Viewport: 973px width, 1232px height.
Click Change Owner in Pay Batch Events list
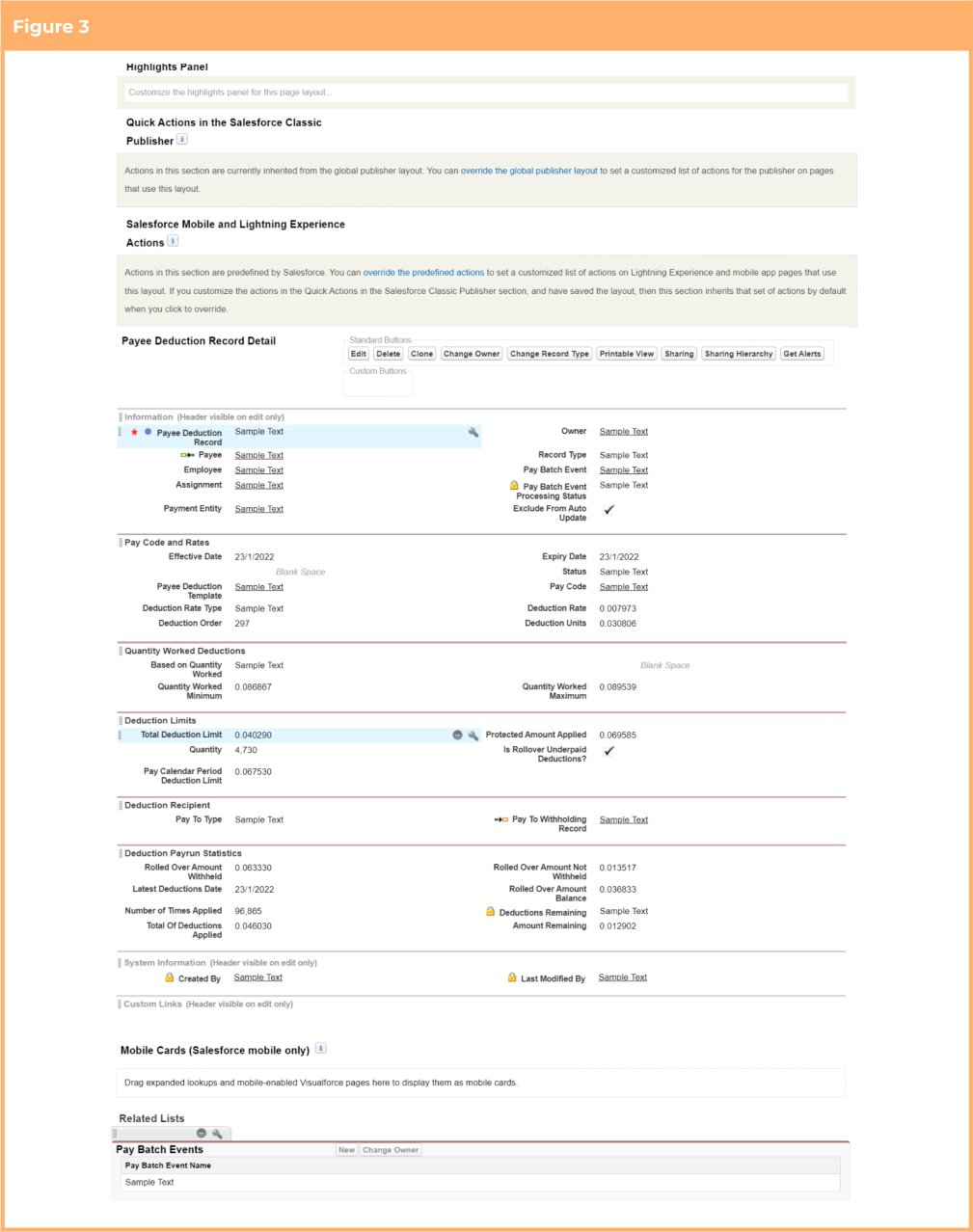391,1150
